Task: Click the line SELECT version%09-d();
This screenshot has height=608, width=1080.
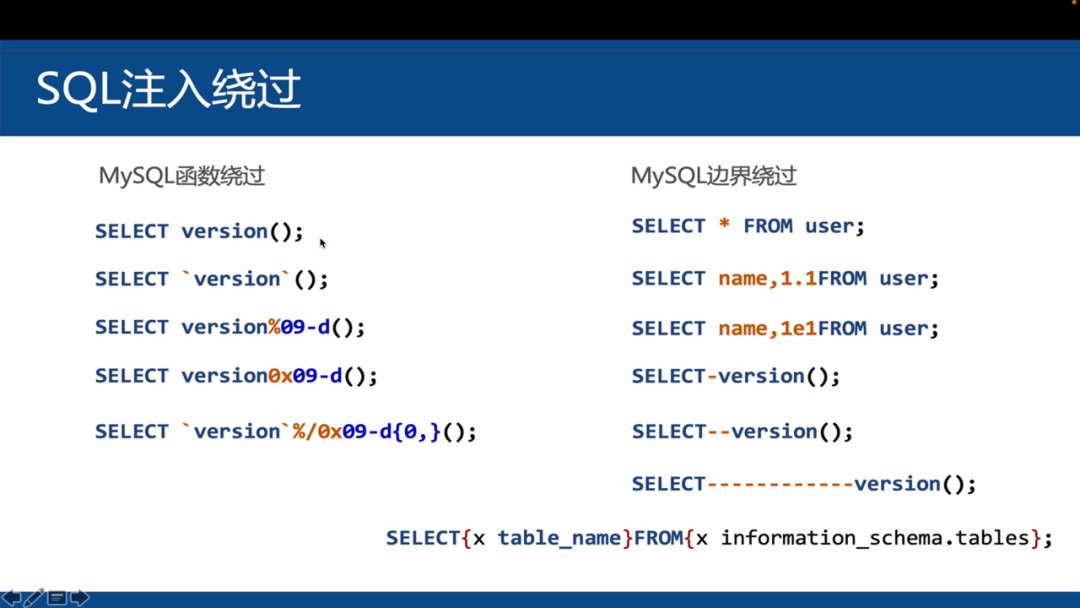Action: (x=230, y=327)
